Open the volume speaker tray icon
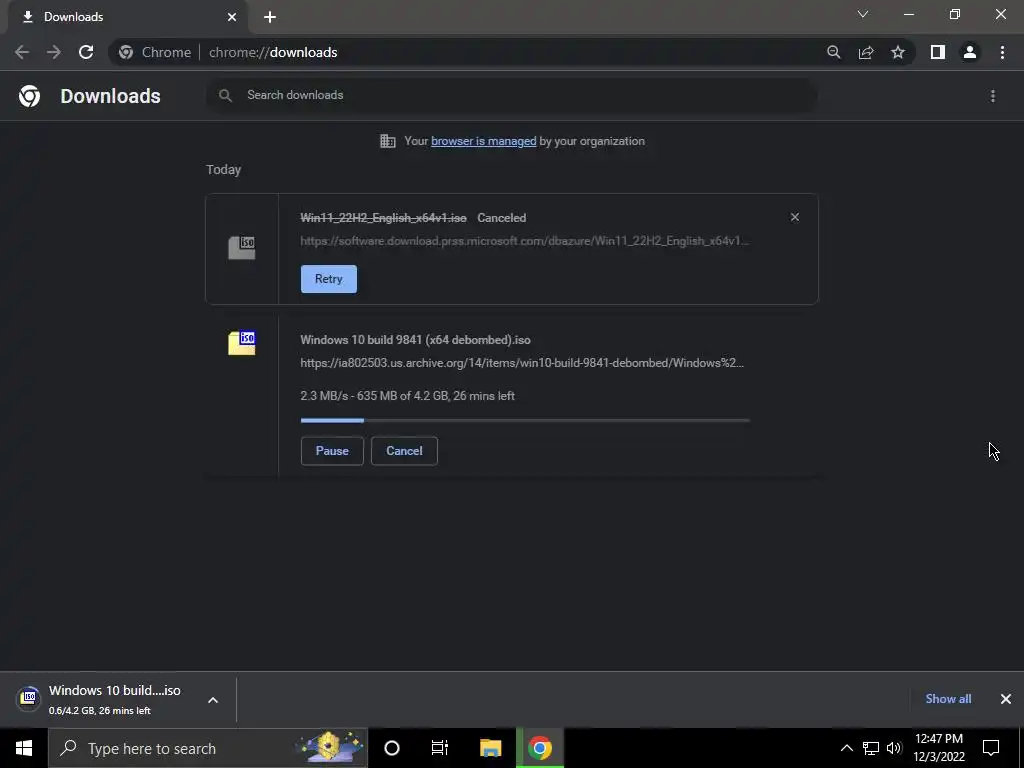 [x=894, y=748]
